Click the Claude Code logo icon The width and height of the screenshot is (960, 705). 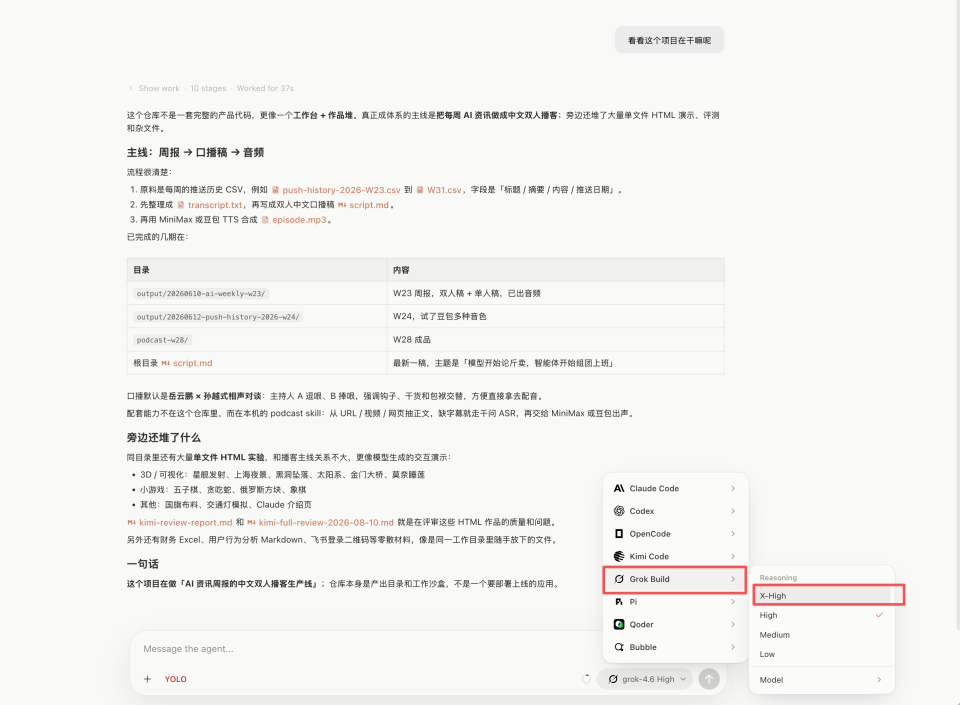(619, 488)
